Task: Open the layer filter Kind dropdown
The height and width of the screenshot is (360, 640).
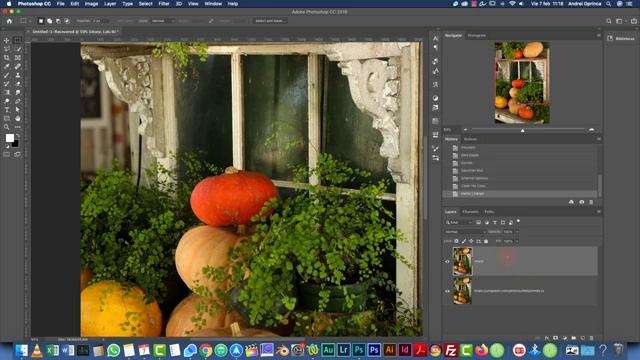Action: coord(458,222)
